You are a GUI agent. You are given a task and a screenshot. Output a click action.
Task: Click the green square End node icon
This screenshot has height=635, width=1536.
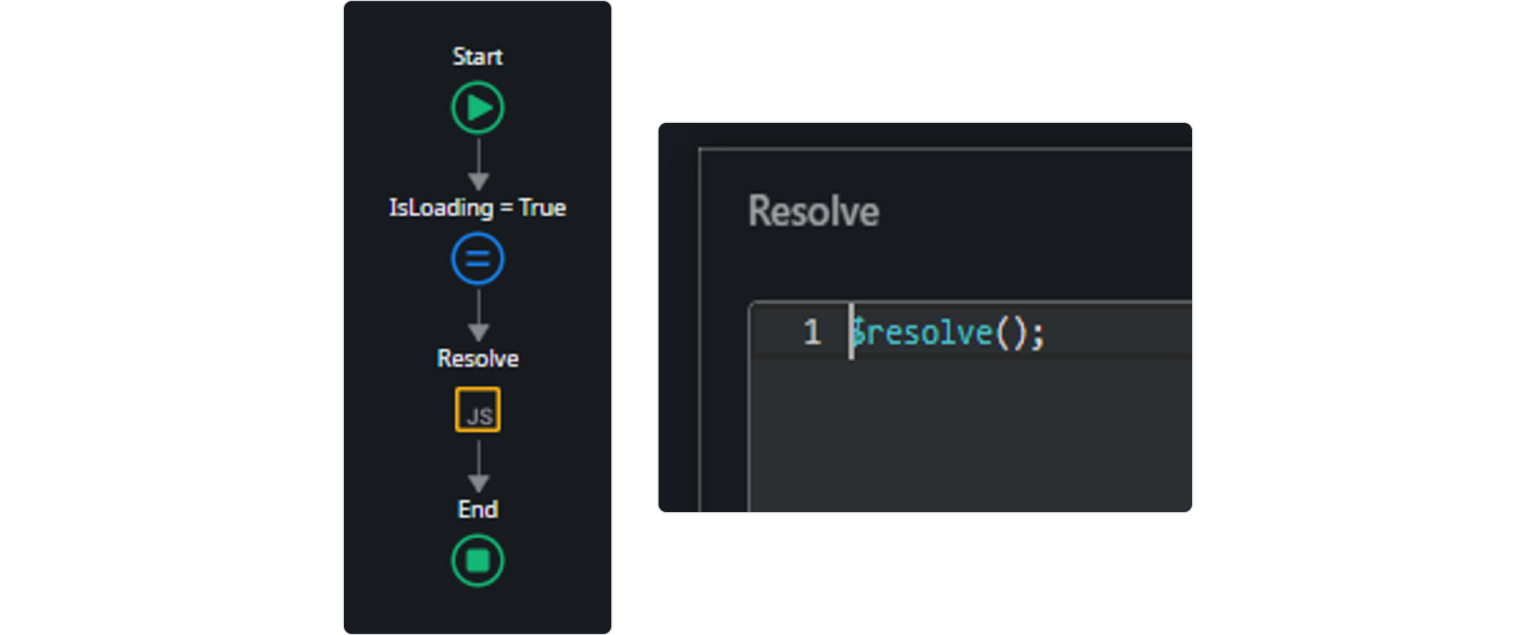coord(477,561)
